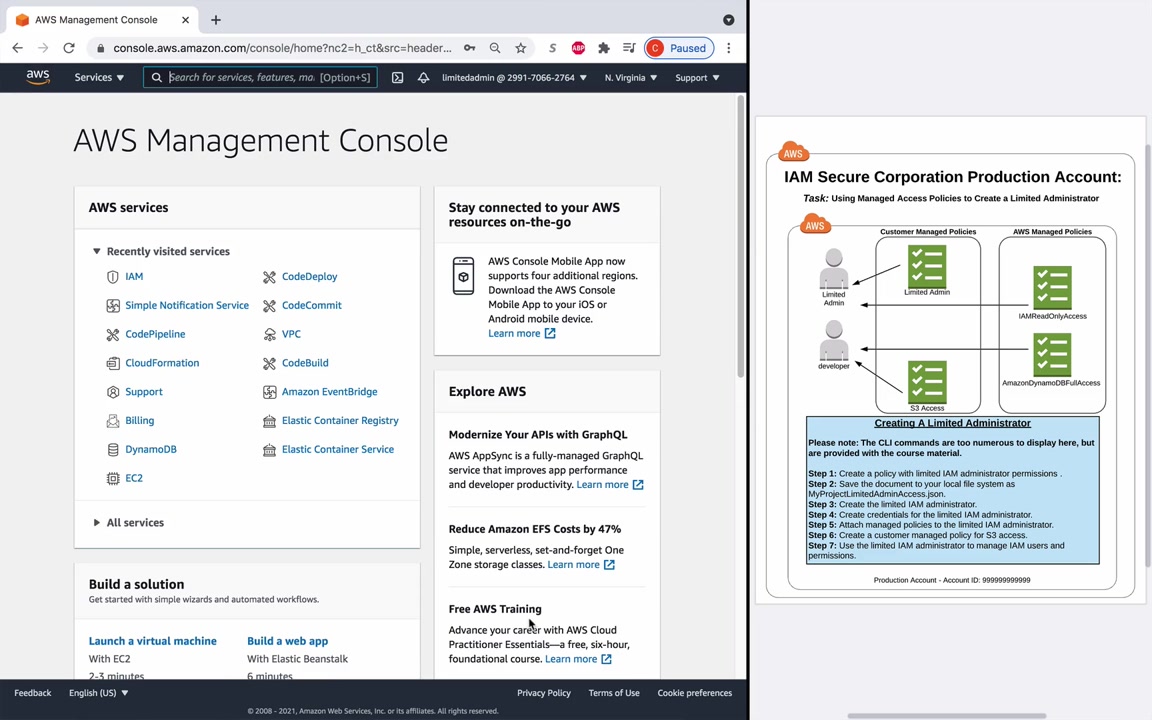
Task: Click the media control playlist icon
Action: click(629, 48)
